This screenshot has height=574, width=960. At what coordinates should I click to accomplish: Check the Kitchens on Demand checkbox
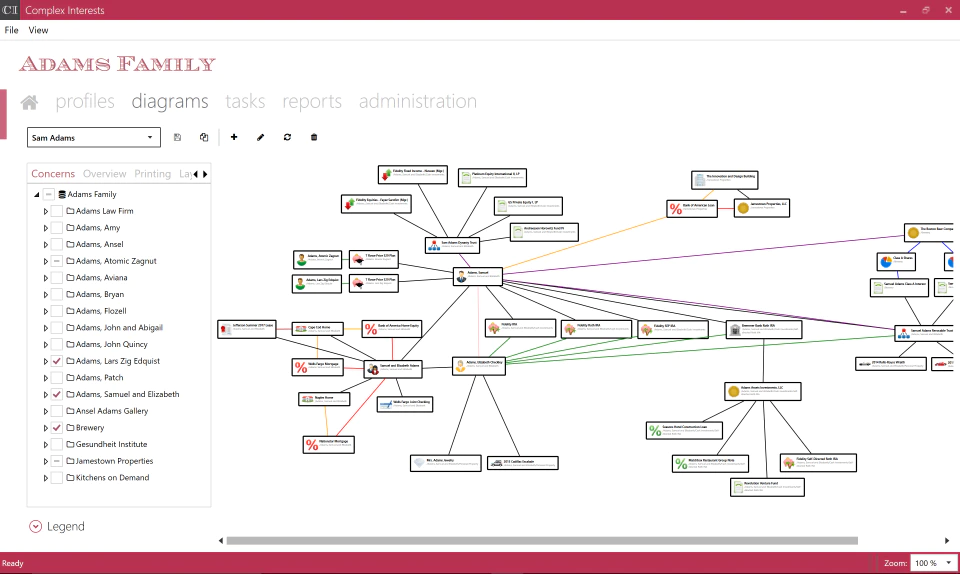[56, 478]
